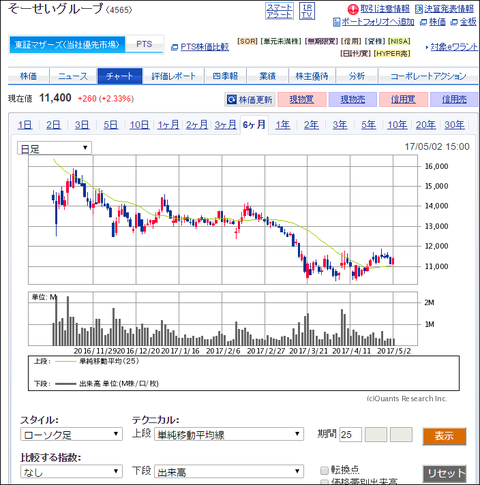Select the 3年 chart period
Image resolution: width=480 pixels, height=485 pixels.
340,125
